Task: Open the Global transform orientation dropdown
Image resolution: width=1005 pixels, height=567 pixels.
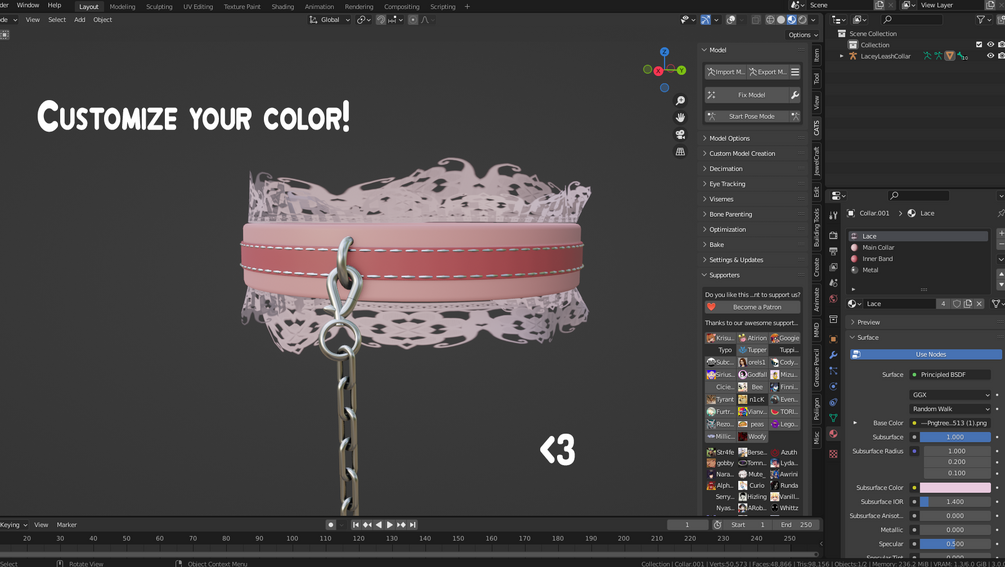Action: [329, 20]
